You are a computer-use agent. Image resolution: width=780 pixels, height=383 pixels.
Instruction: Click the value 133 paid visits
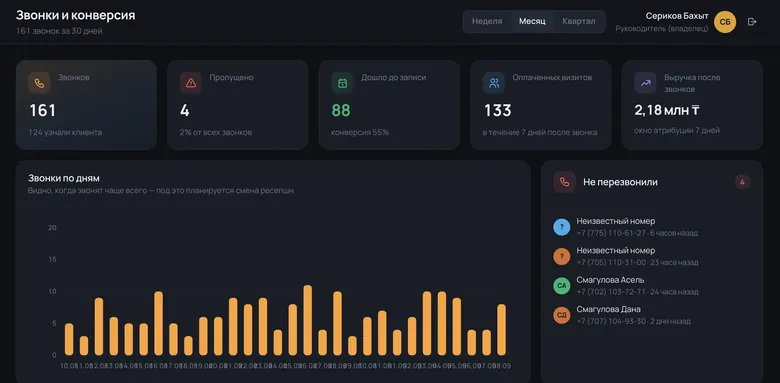click(x=497, y=110)
